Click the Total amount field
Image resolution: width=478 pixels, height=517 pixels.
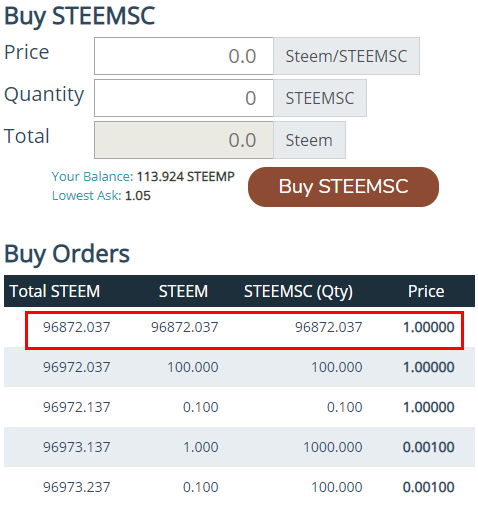point(184,140)
